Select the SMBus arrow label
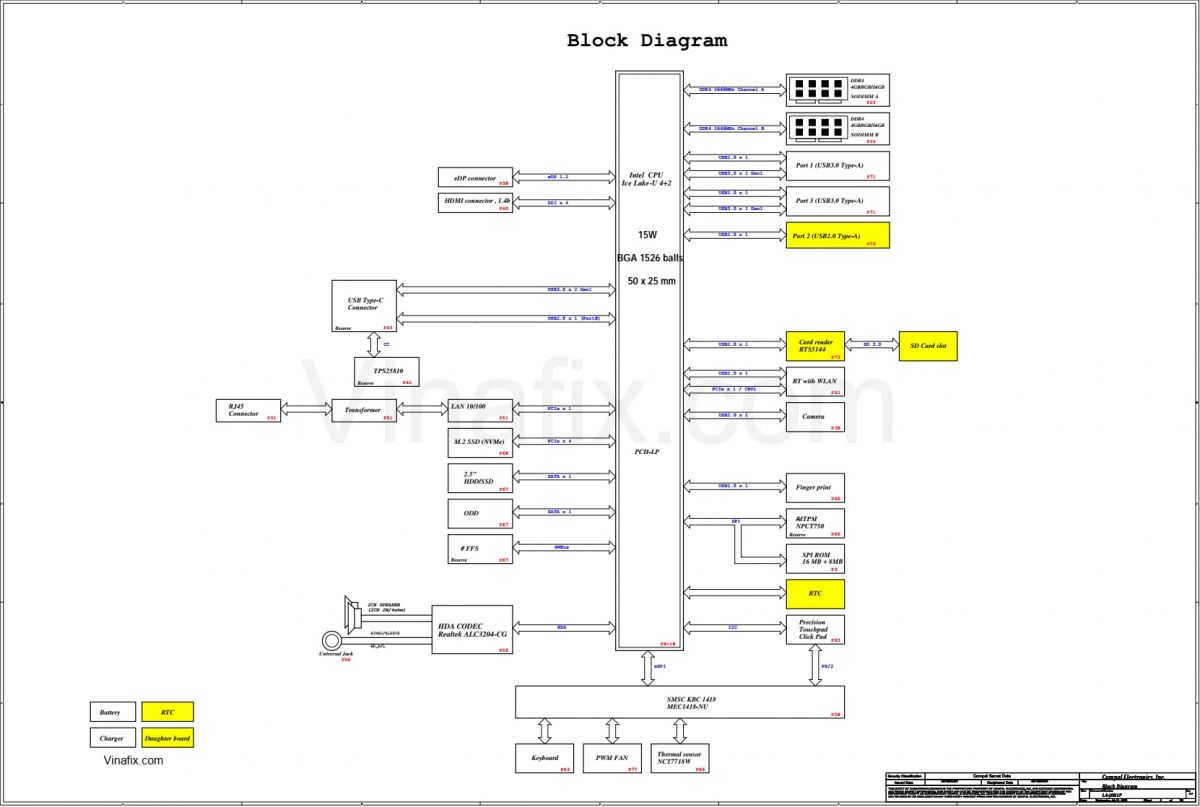The width and height of the screenshot is (1200, 807). point(561,547)
